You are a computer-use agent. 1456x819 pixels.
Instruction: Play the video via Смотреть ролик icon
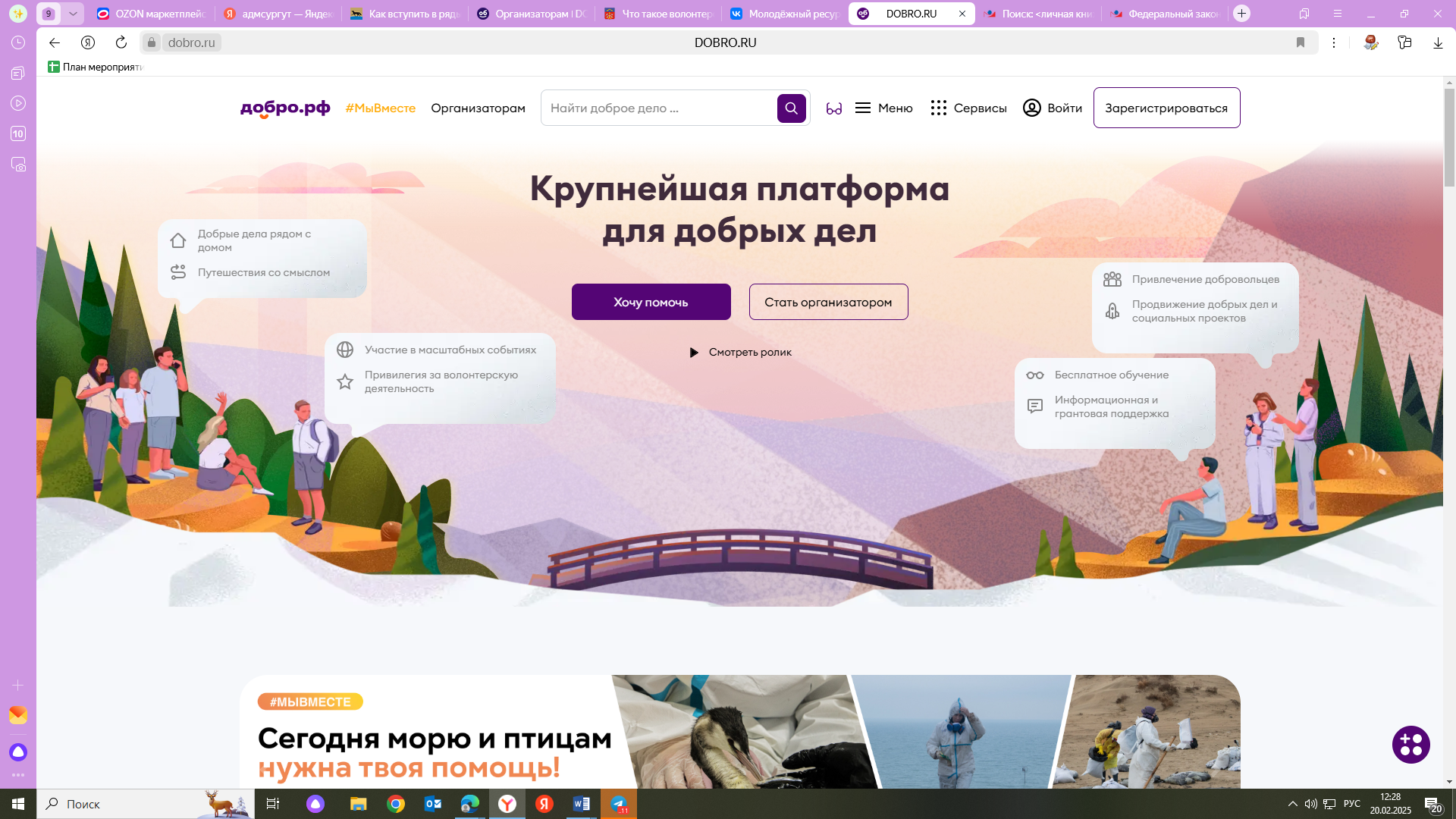(694, 352)
